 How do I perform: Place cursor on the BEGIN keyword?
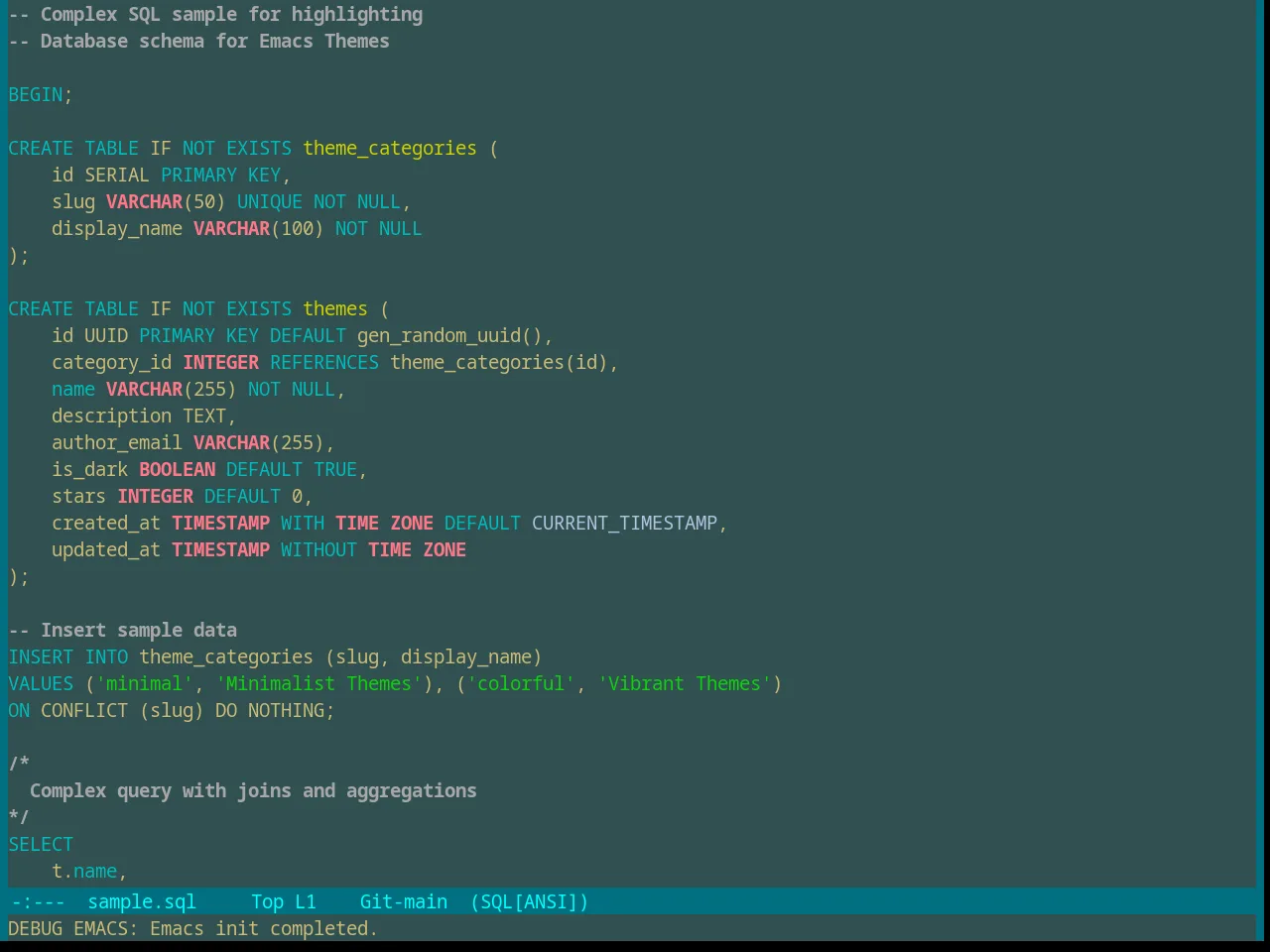(36, 94)
